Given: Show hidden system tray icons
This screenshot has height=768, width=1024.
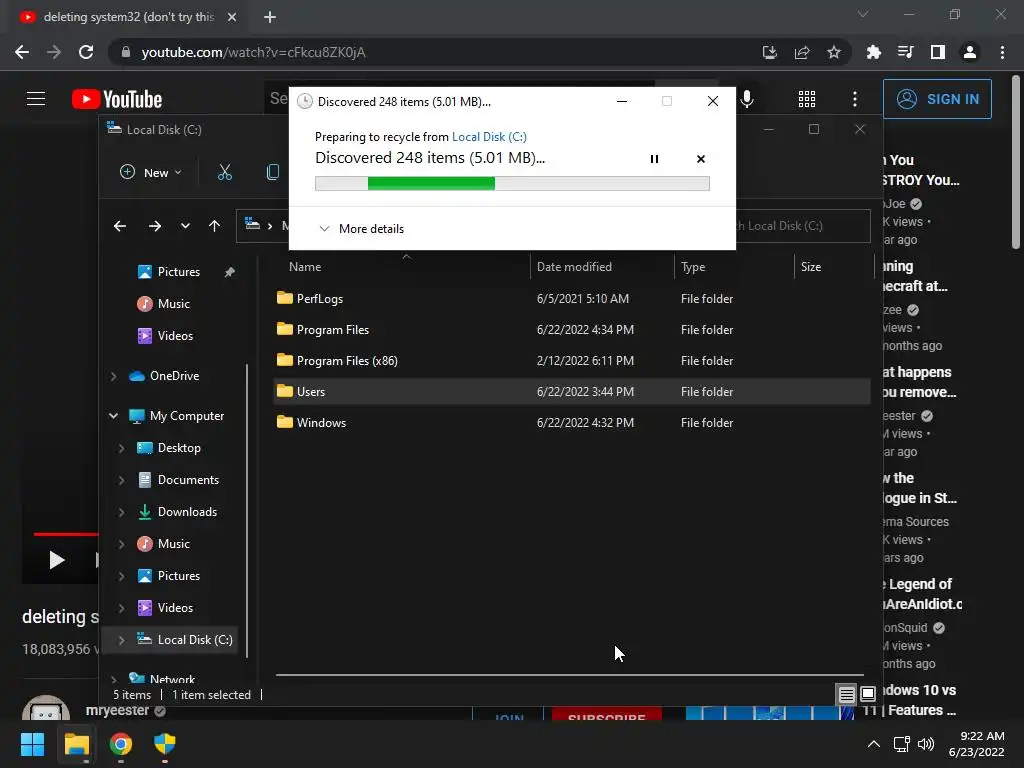Looking at the screenshot, I should [x=873, y=744].
